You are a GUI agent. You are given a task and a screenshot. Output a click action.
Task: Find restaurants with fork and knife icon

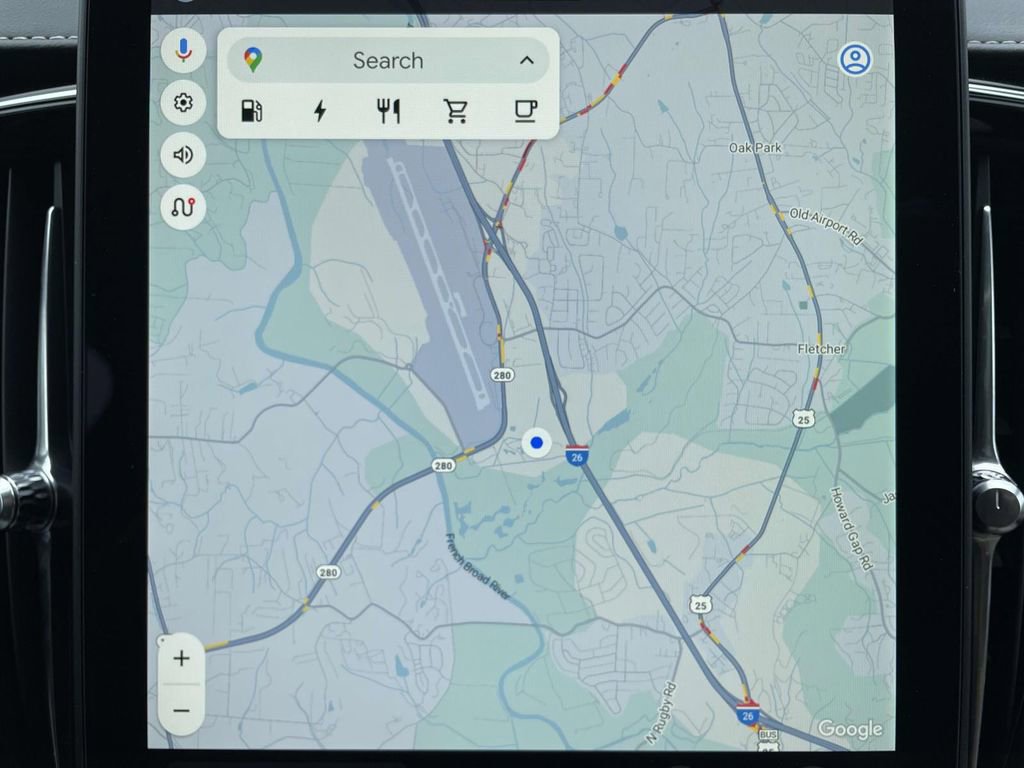pyautogui.click(x=388, y=111)
